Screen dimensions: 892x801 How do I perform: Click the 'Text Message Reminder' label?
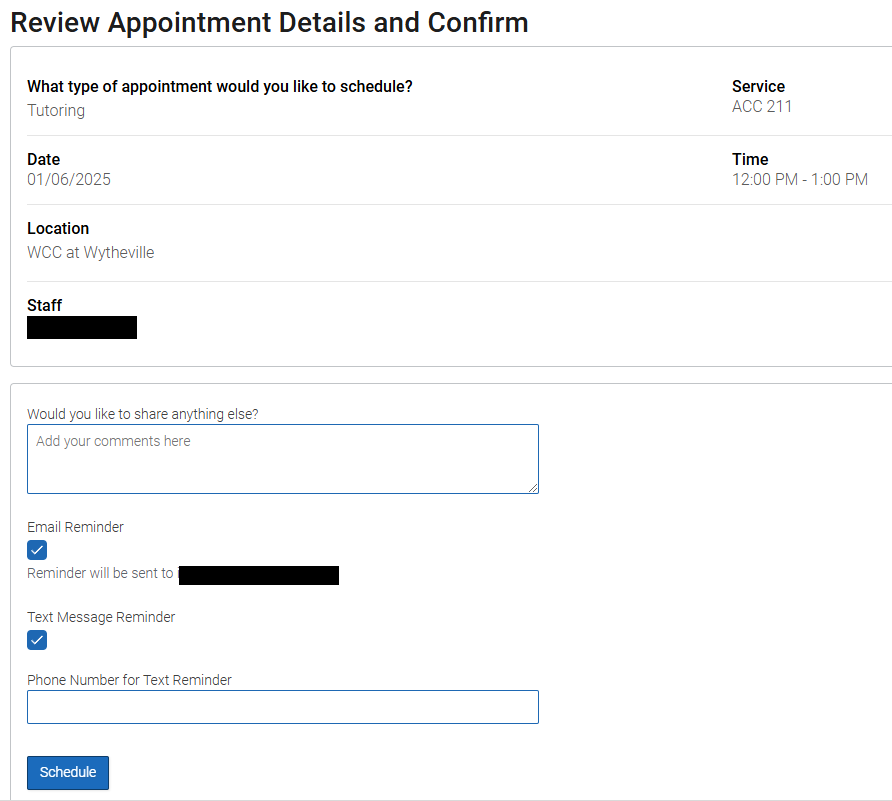101,617
